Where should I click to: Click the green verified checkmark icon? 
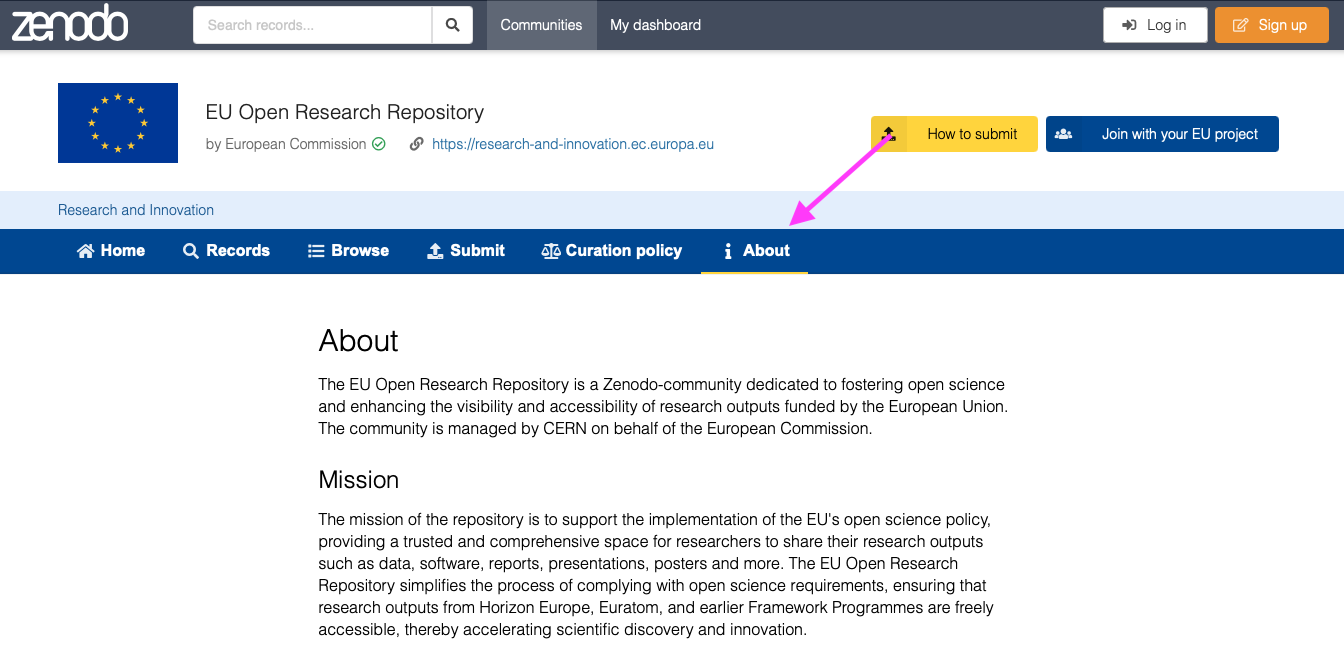pyautogui.click(x=379, y=144)
